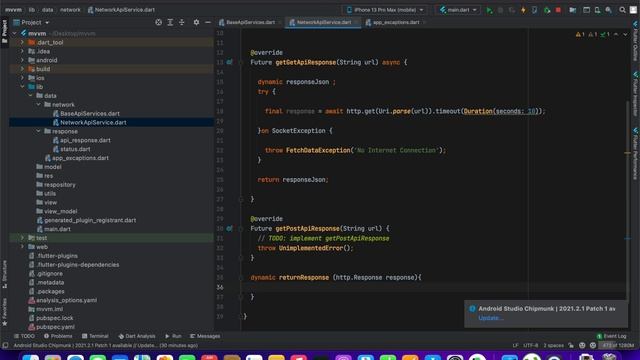The width and height of the screenshot is (640, 360).
Task: Click the yellow warning indicator in editor corner
Action: point(580,35)
